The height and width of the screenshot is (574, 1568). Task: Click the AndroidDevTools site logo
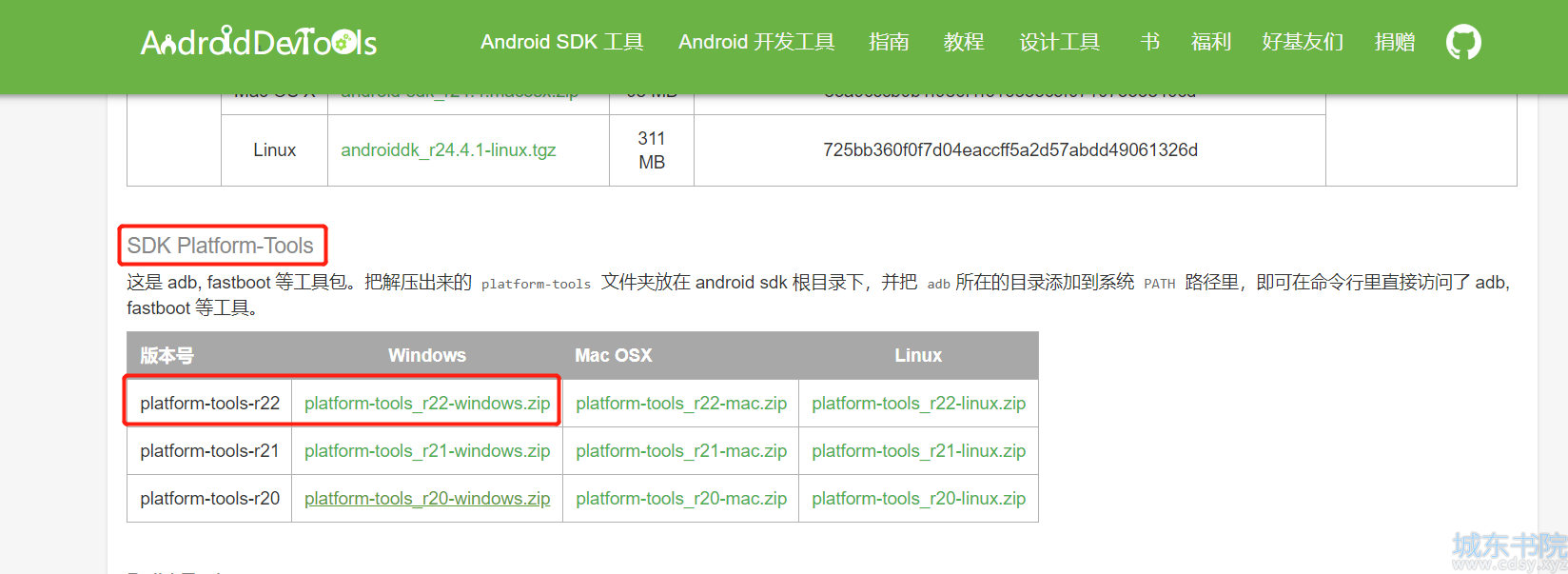click(259, 42)
